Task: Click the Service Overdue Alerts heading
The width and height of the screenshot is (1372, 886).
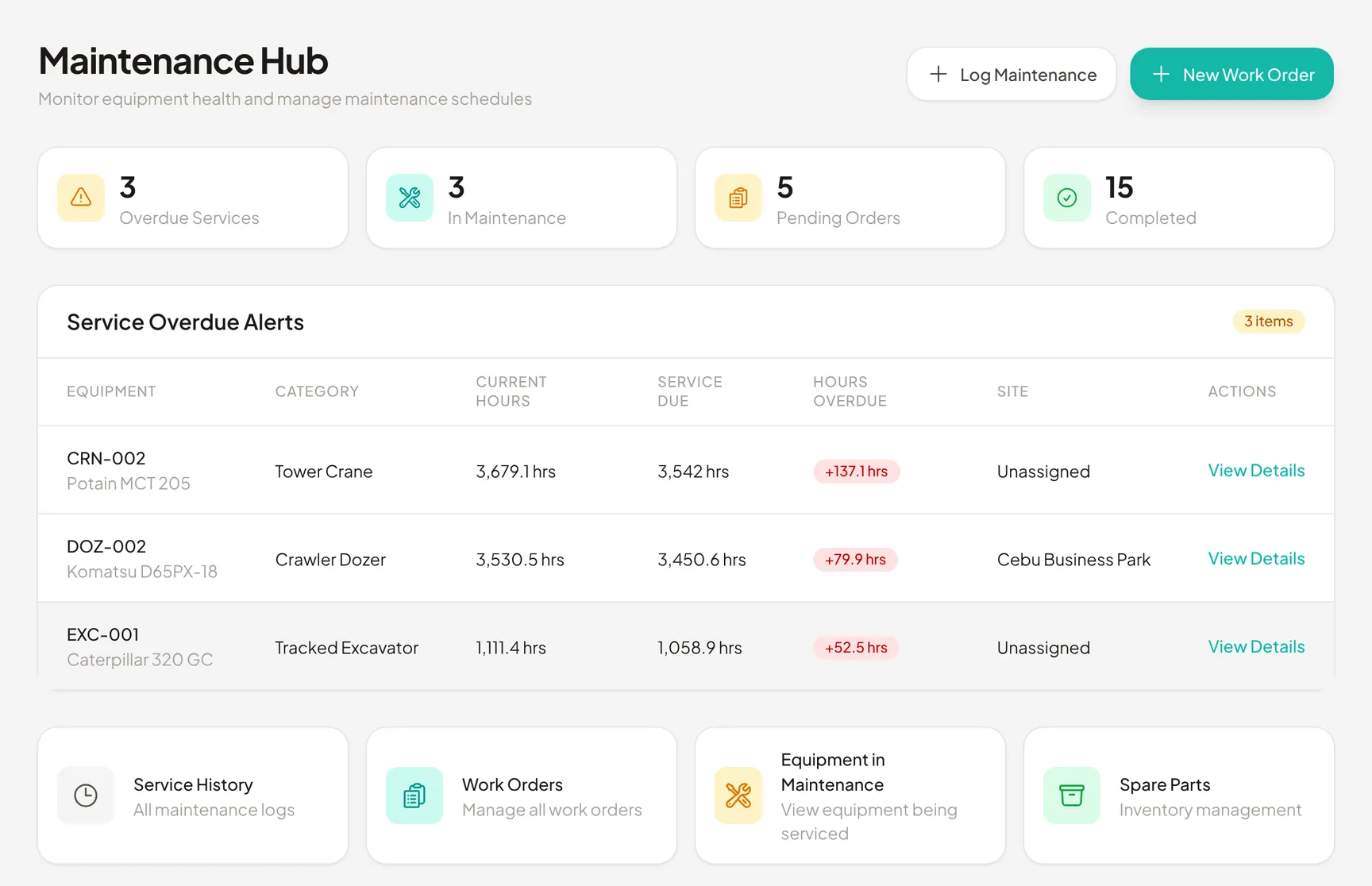Action: (x=185, y=322)
